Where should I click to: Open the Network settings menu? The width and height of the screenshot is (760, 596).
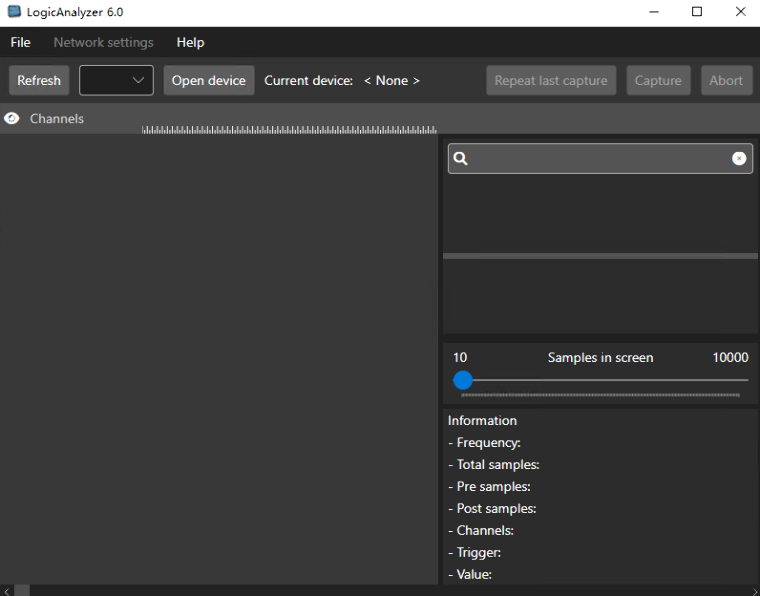coord(103,43)
